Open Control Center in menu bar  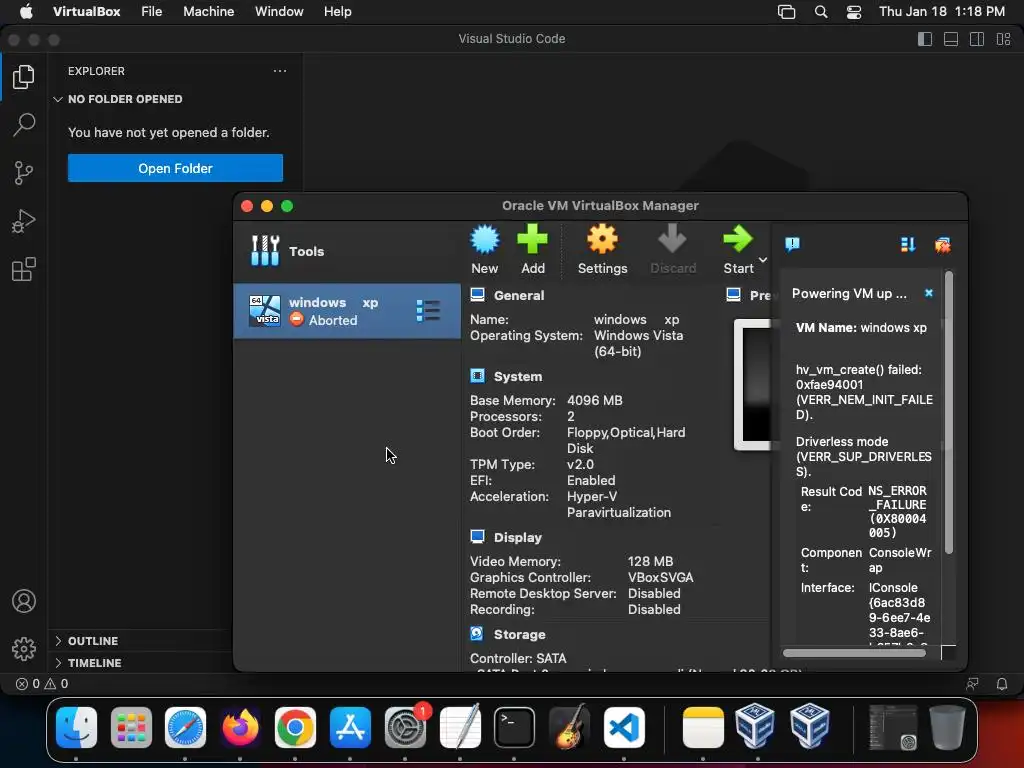(854, 12)
